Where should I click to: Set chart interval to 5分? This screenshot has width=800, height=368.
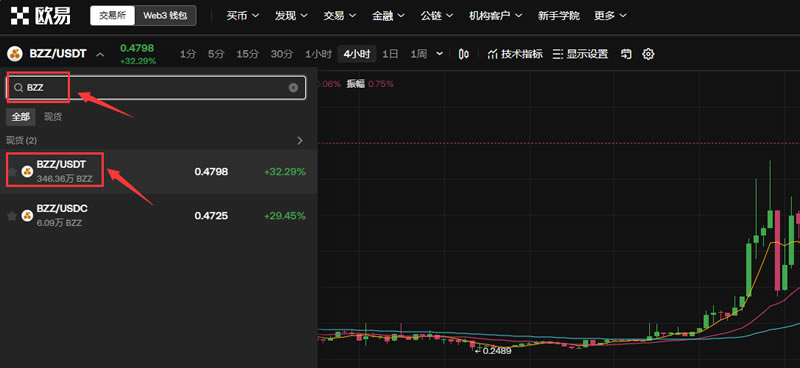(x=216, y=54)
